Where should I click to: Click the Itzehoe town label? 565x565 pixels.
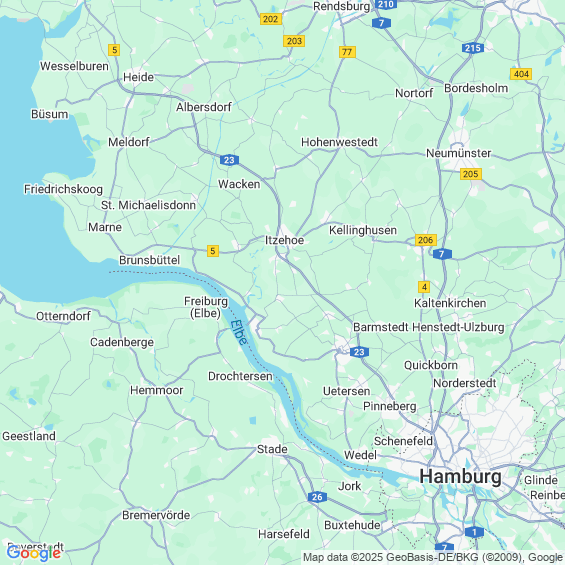pos(284,240)
